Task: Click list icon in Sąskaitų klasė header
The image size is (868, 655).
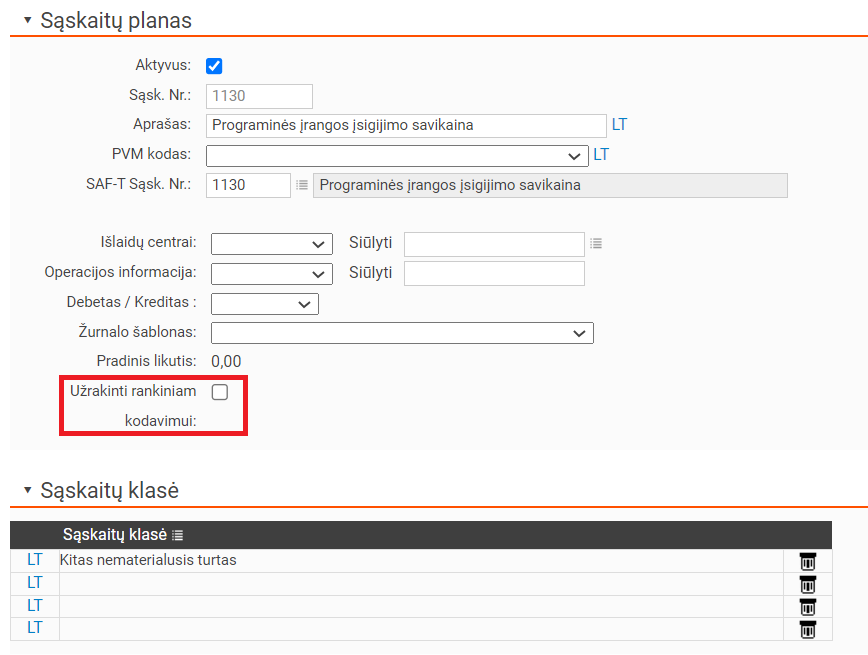Action: [177, 535]
